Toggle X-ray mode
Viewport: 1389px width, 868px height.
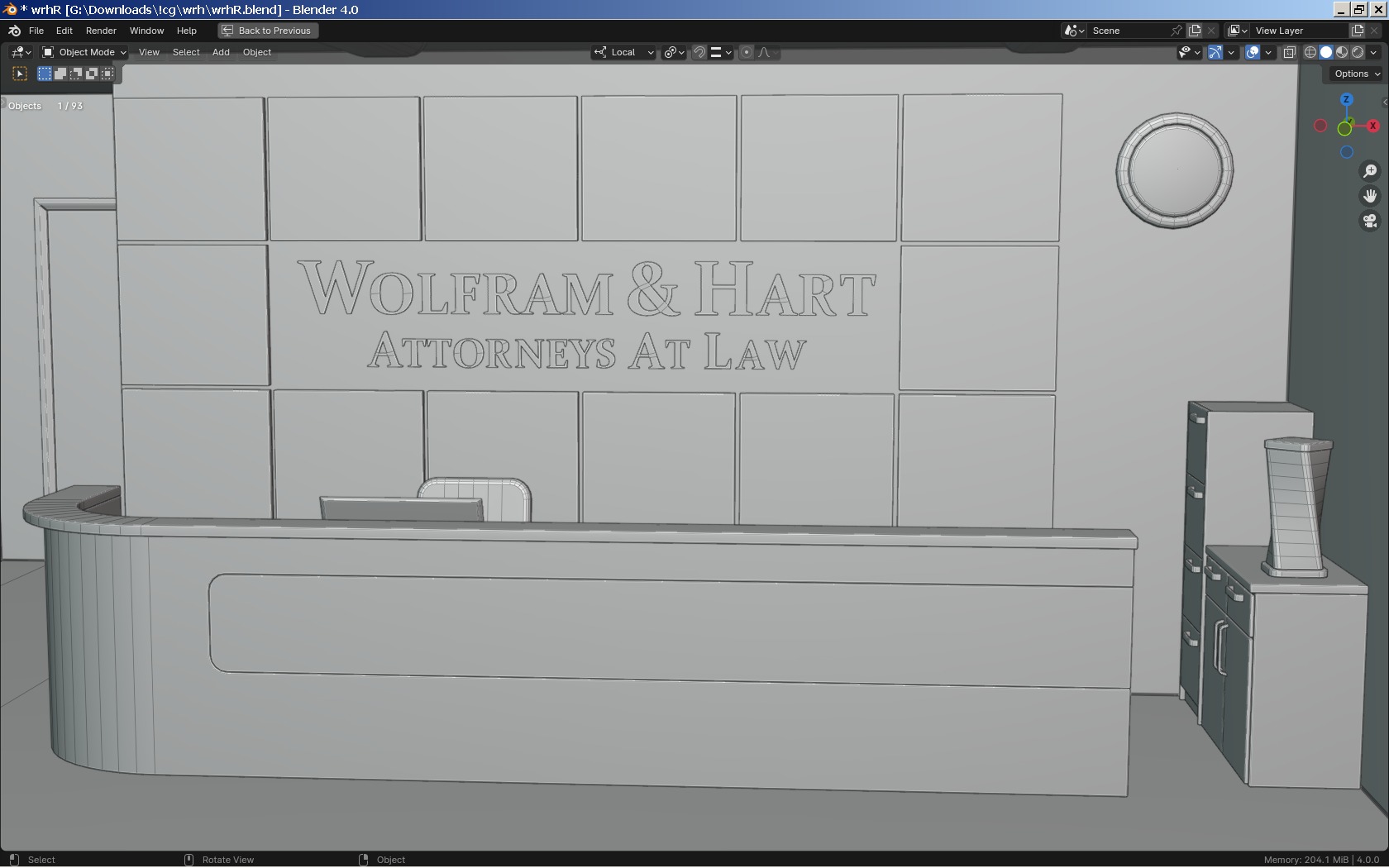(x=1289, y=52)
